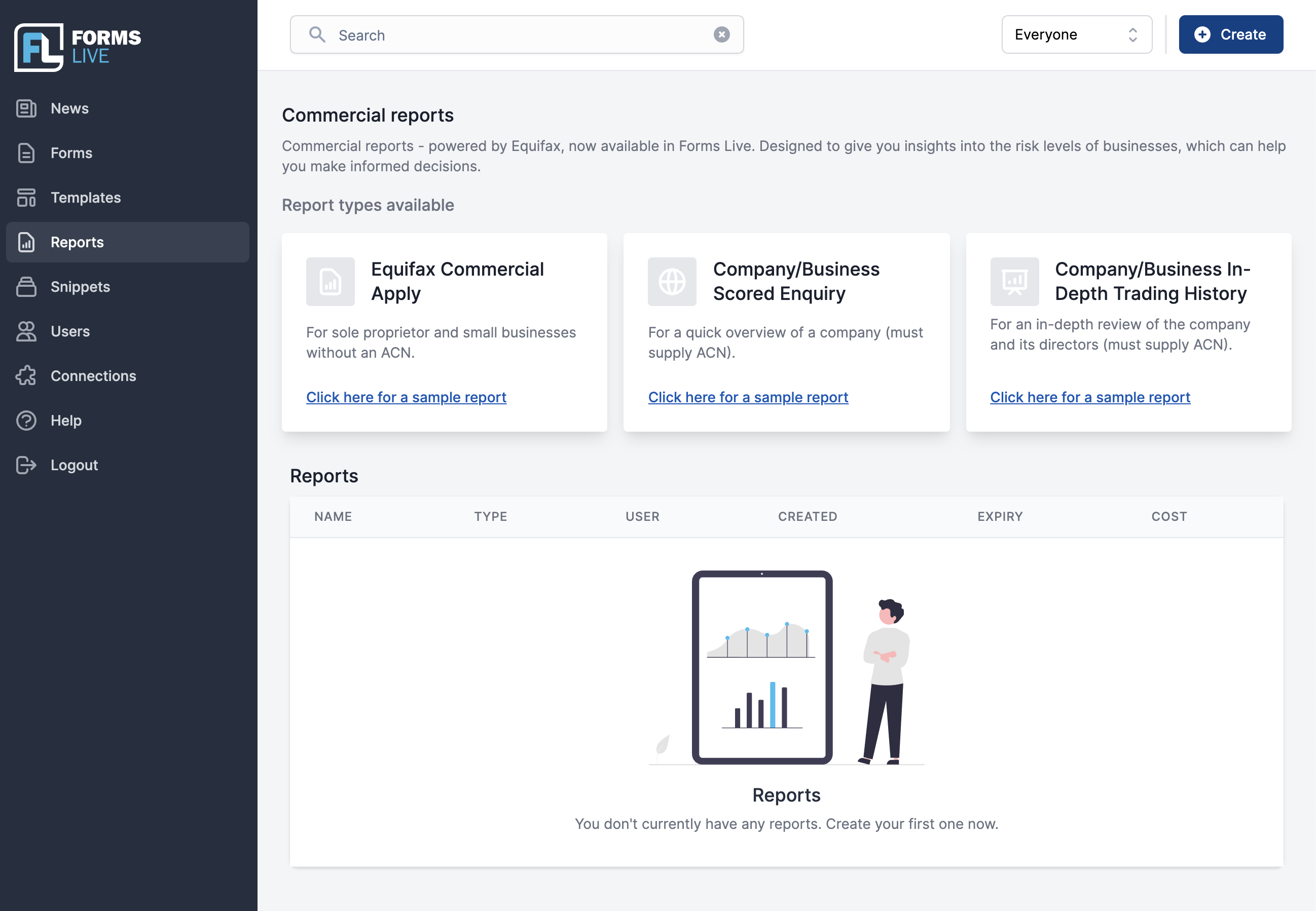Screen dimensions: 1316x911
Task: Open the Templates section
Action: click(128, 198)
